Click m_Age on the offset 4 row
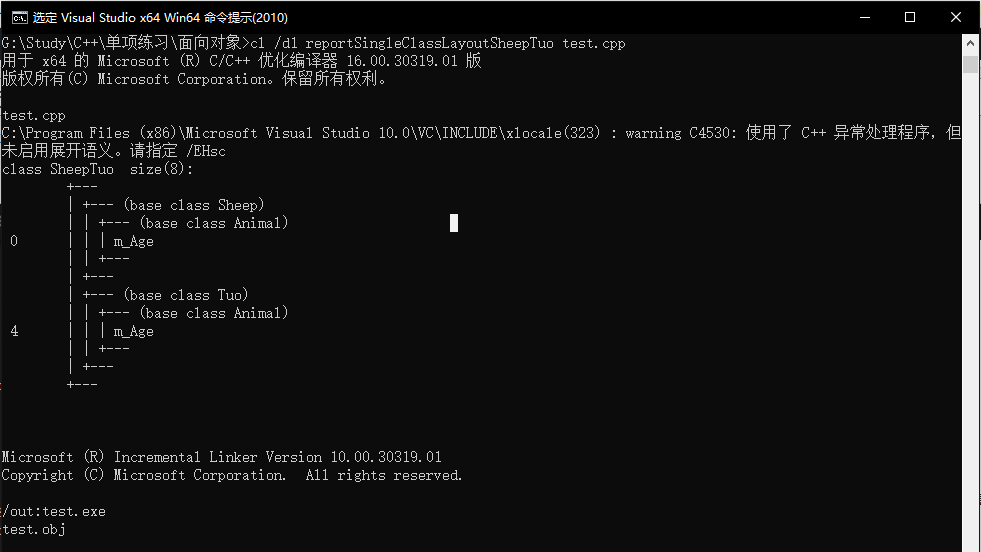Viewport: 981px width, 552px height. [x=133, y=331]
